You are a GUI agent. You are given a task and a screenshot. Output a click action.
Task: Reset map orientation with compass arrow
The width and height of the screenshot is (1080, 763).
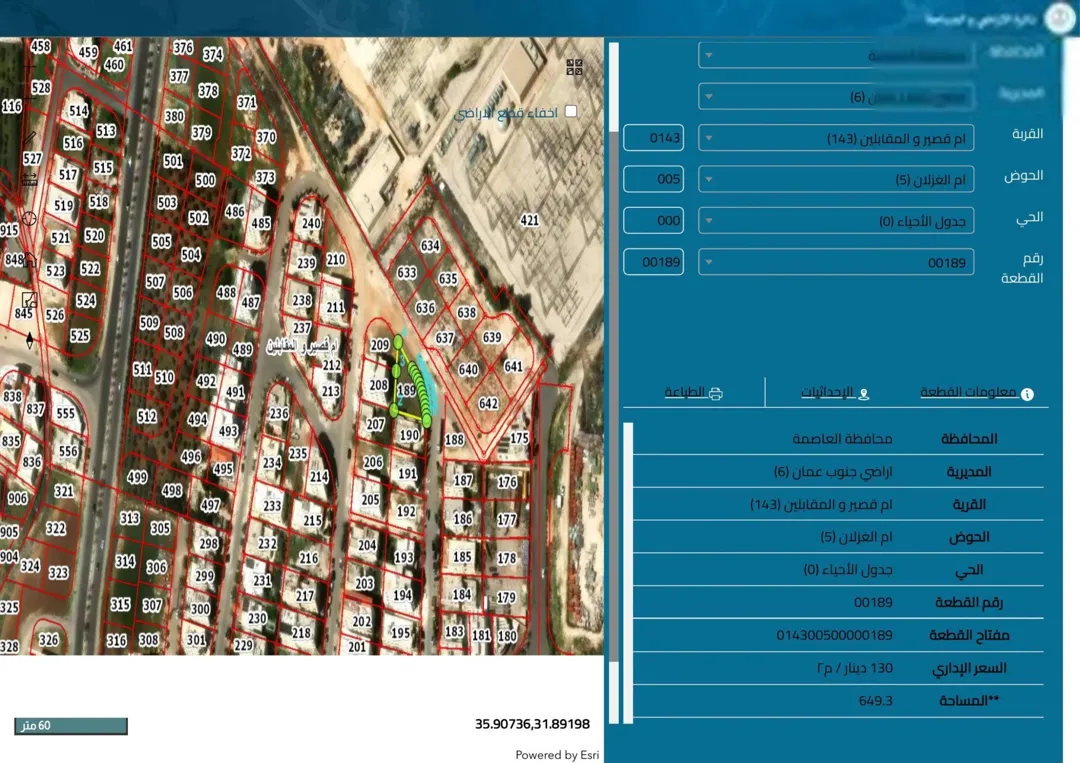tap(29, 340)
